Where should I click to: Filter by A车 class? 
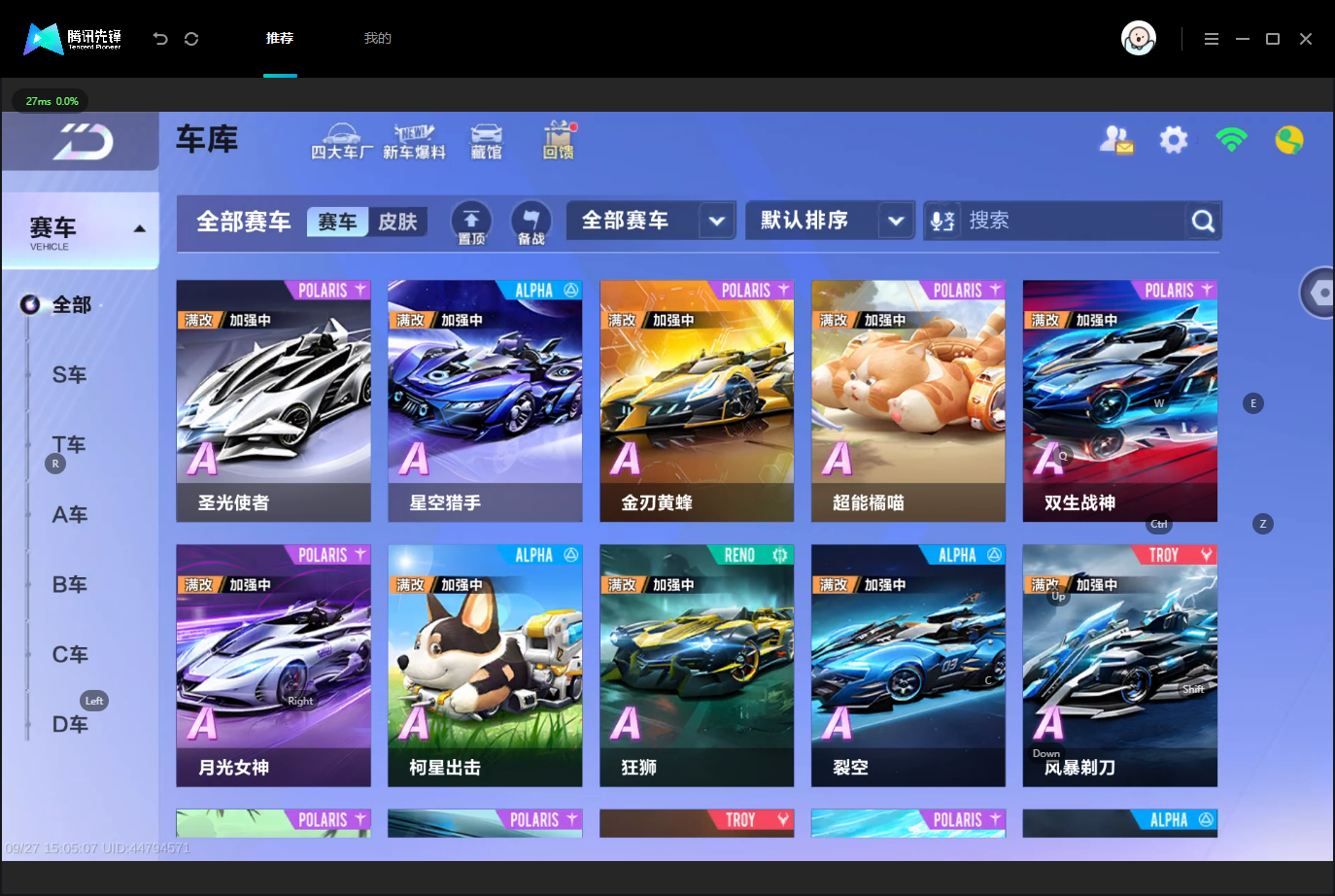click(x=70, y=515)
